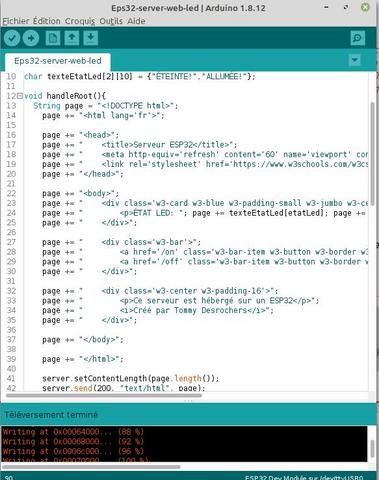Image resolution: width=379 pixels, height=480 pixels.
Task: Click the w3-center w3-padding-16 line
Action: [x=160, y=291]
